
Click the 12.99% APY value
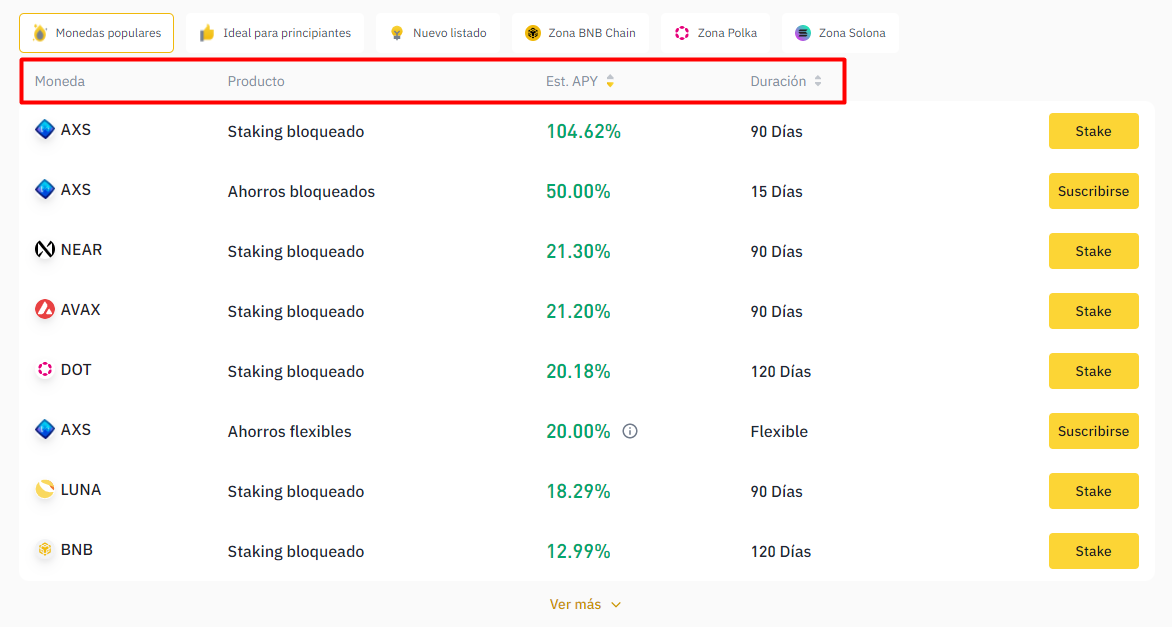tap(578, 552)
